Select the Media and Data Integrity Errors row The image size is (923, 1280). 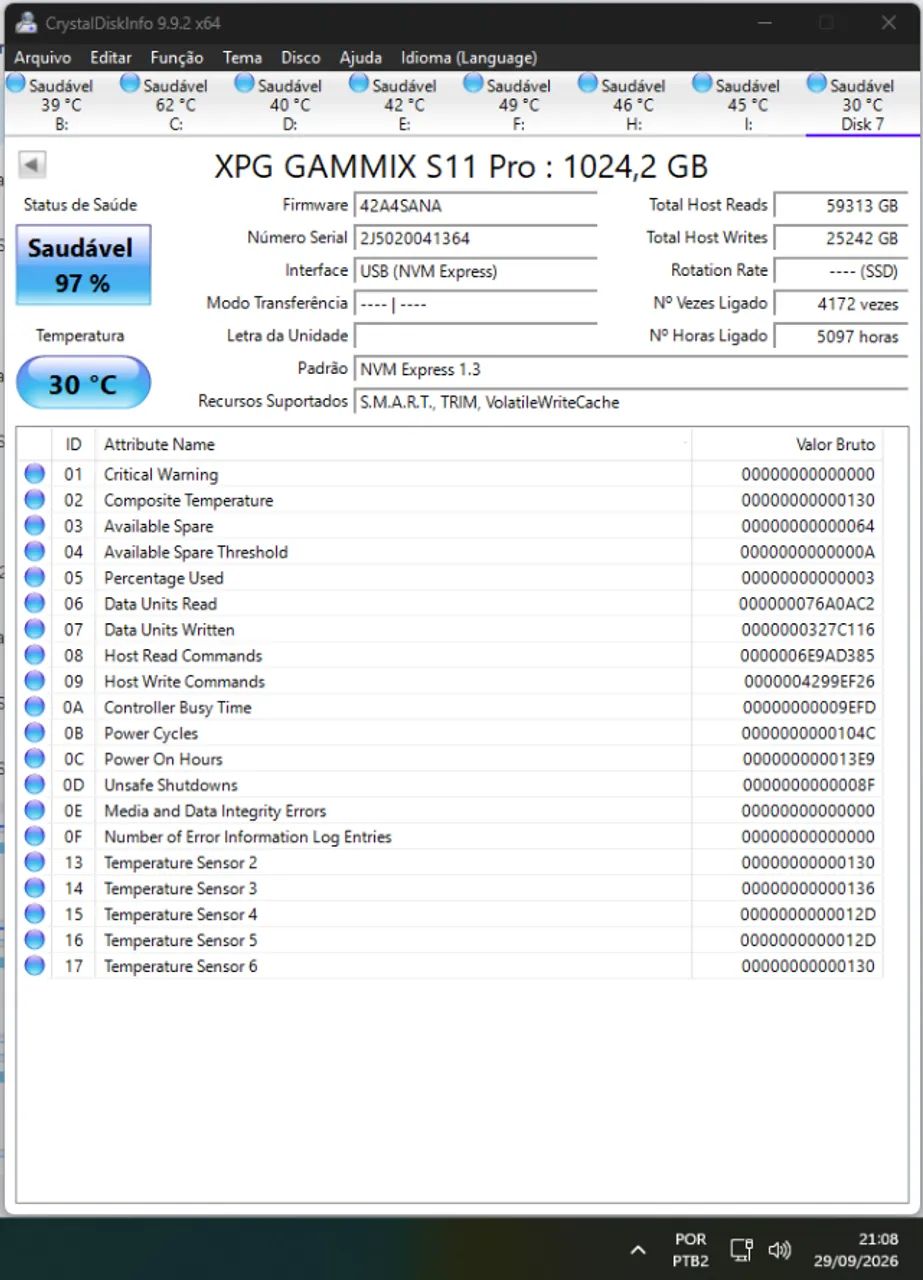(x=450, y=811)
